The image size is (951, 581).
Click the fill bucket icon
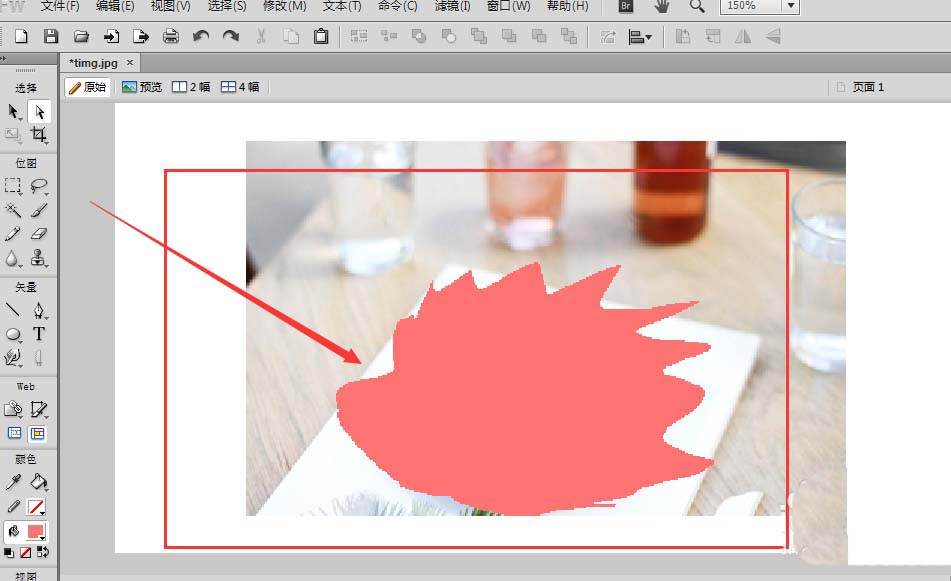click(13, 532)
